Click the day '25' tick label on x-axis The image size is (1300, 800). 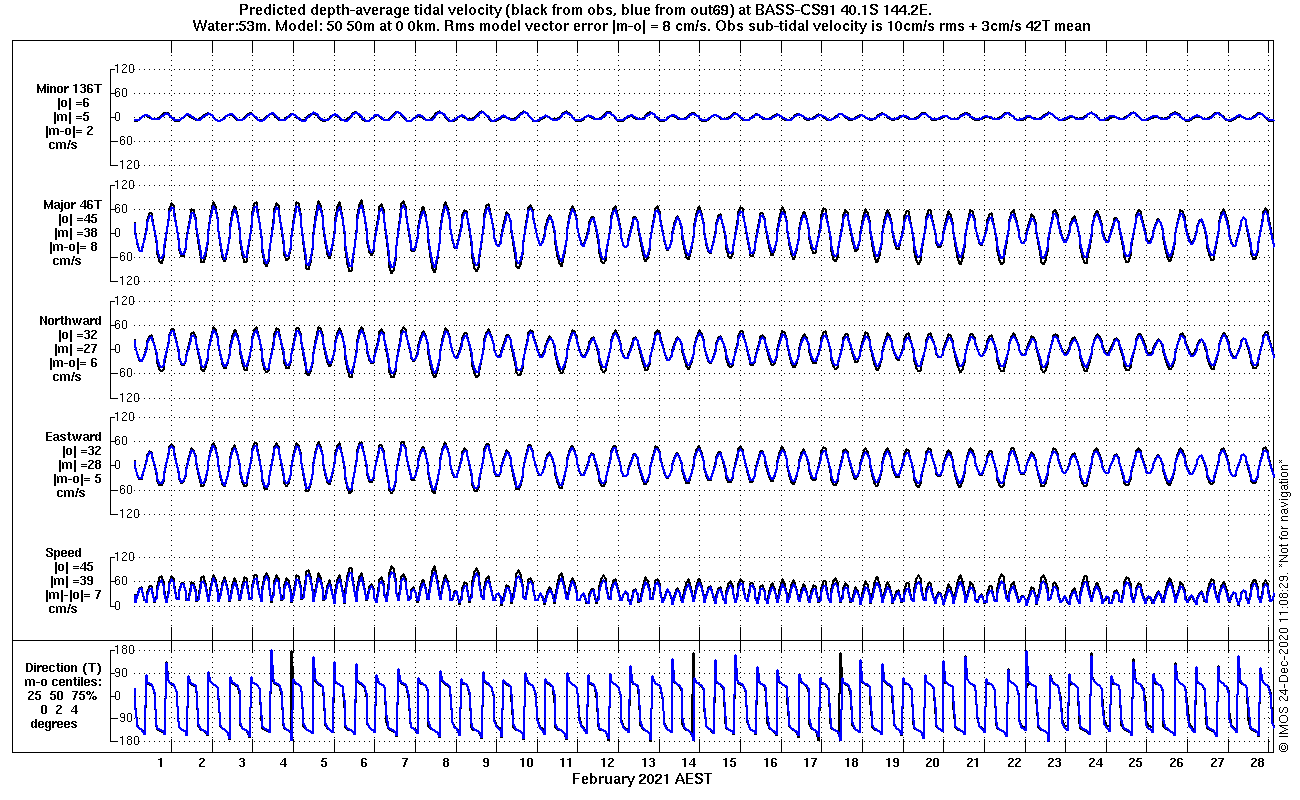coord(1136,763)
